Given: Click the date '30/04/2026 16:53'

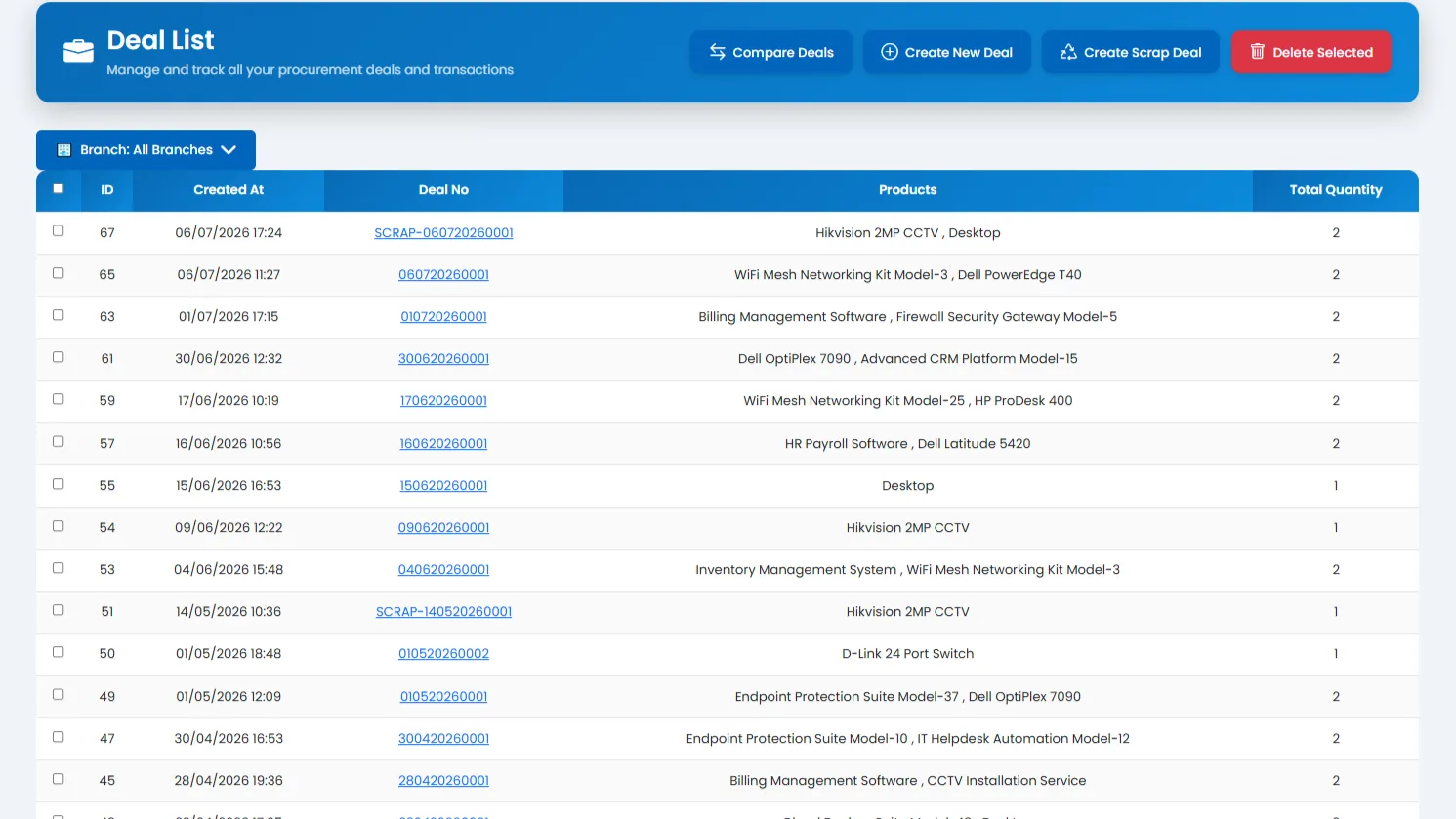Looking at the screenshot, I should [229, 739].
